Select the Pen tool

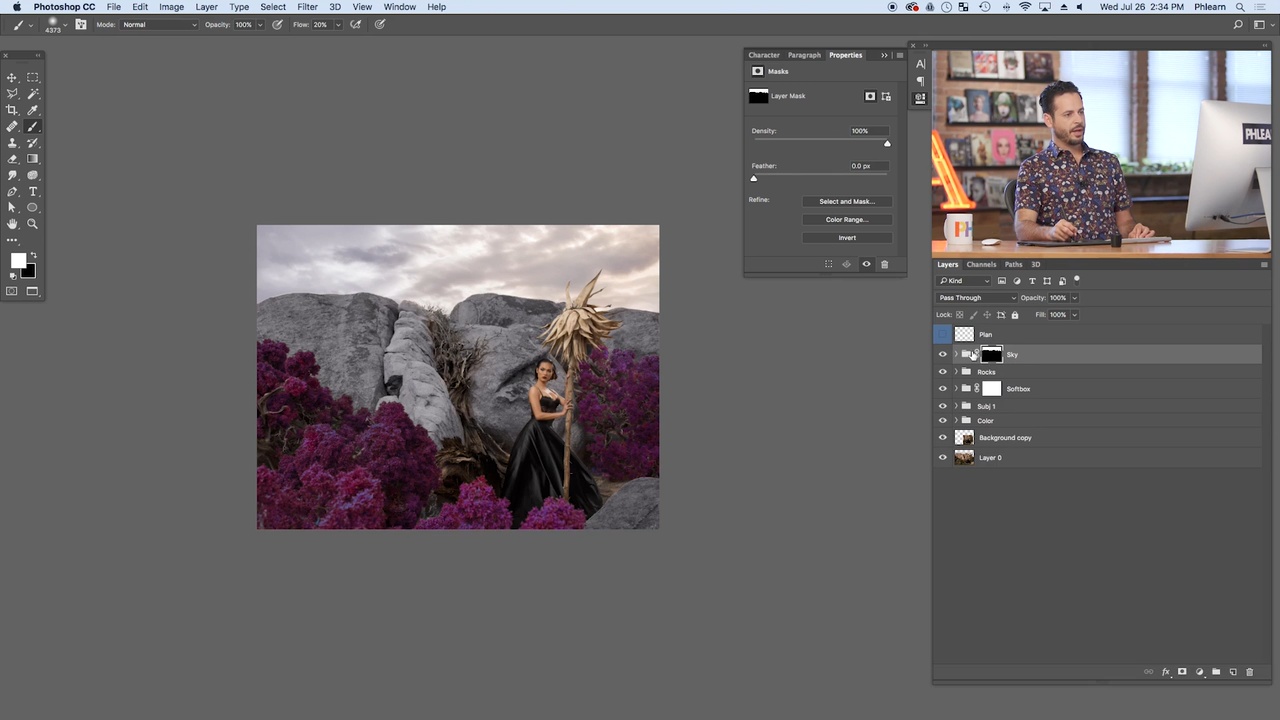coord(12,191)
